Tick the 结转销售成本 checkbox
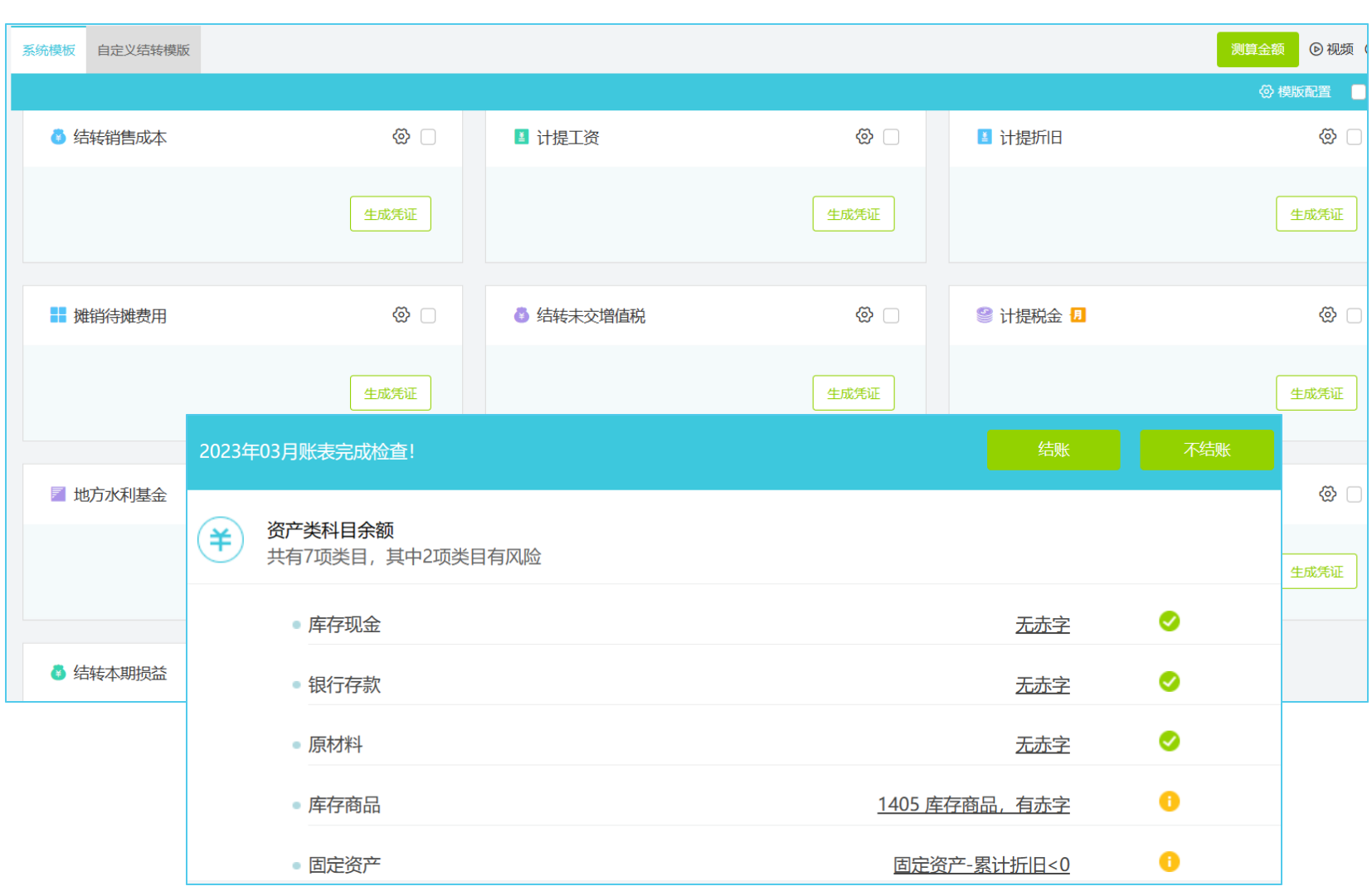This screenshot has height=896, width=1372. tap(428, 137)
